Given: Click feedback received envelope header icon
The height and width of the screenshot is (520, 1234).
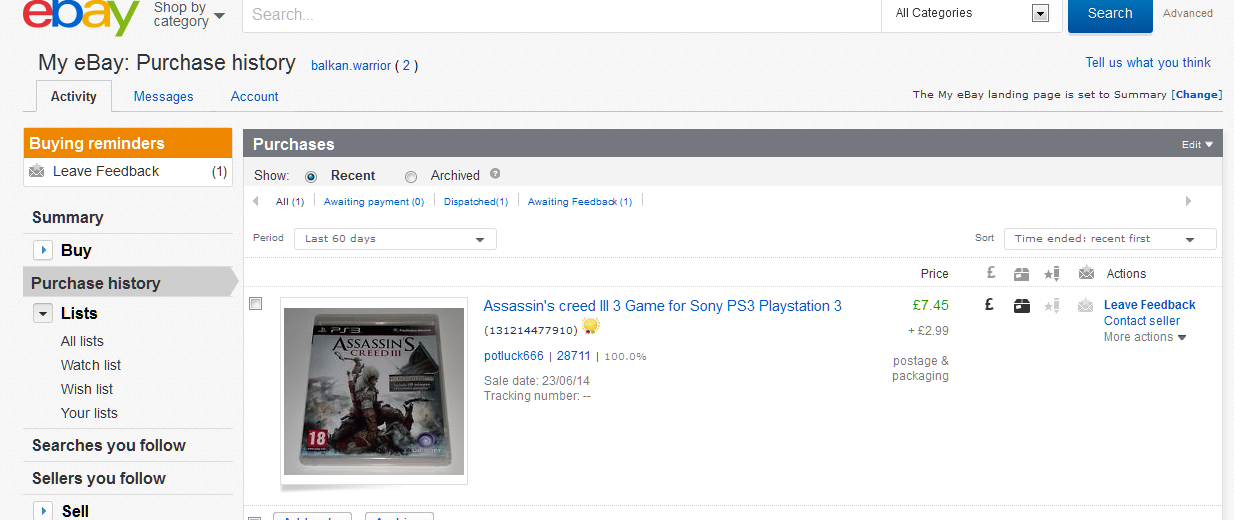Looking at the screenshot, I should (x=1086, y=273).
